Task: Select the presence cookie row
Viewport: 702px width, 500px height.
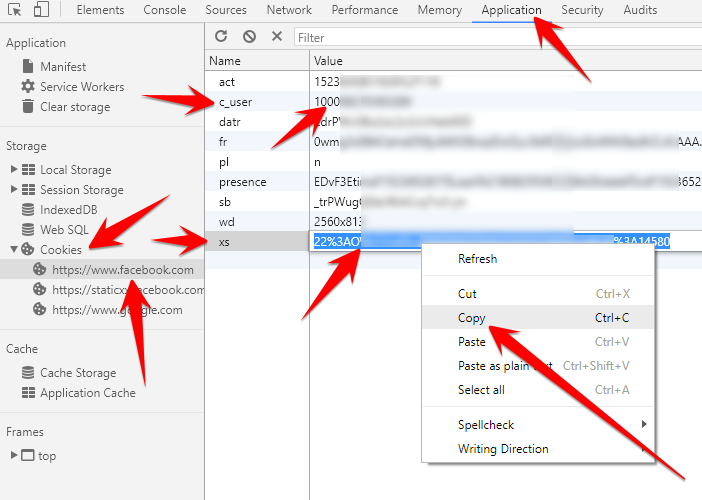Action: (x=454, y=182)
